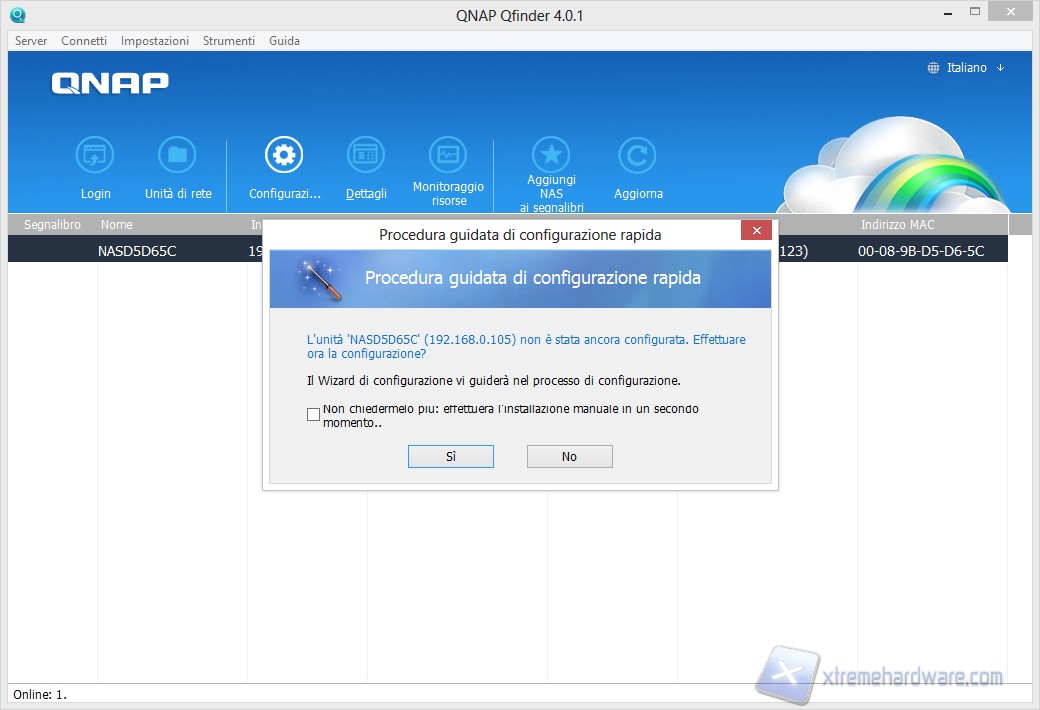The width and height of the screenshot is (1040, 710).
Task: Click the Login toolbar icon
Action: click(95, 156)
